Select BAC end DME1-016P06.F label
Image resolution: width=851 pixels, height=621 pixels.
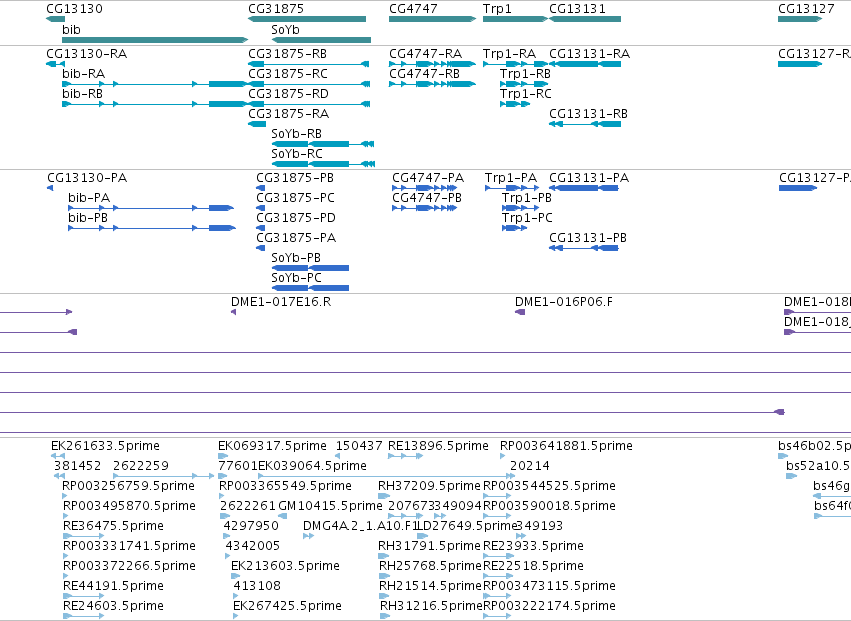coord(564,302)
